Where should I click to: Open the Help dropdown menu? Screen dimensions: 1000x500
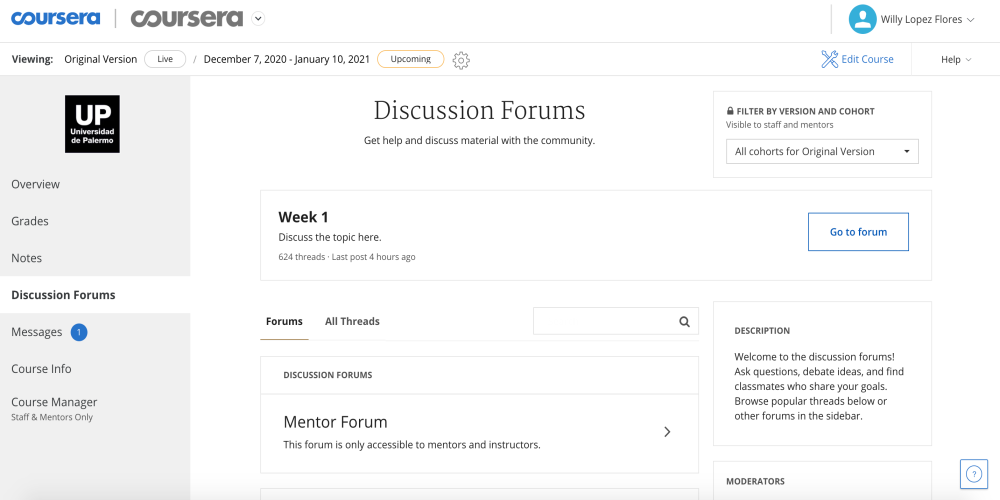(x=956, y=59)
